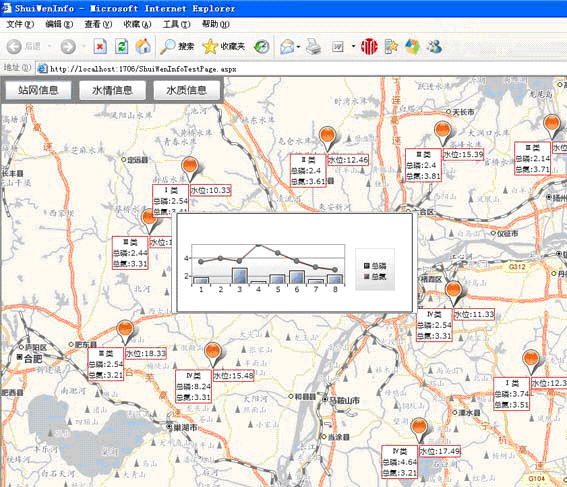Open the 收藏(A) menu

[x=137, y=24]
